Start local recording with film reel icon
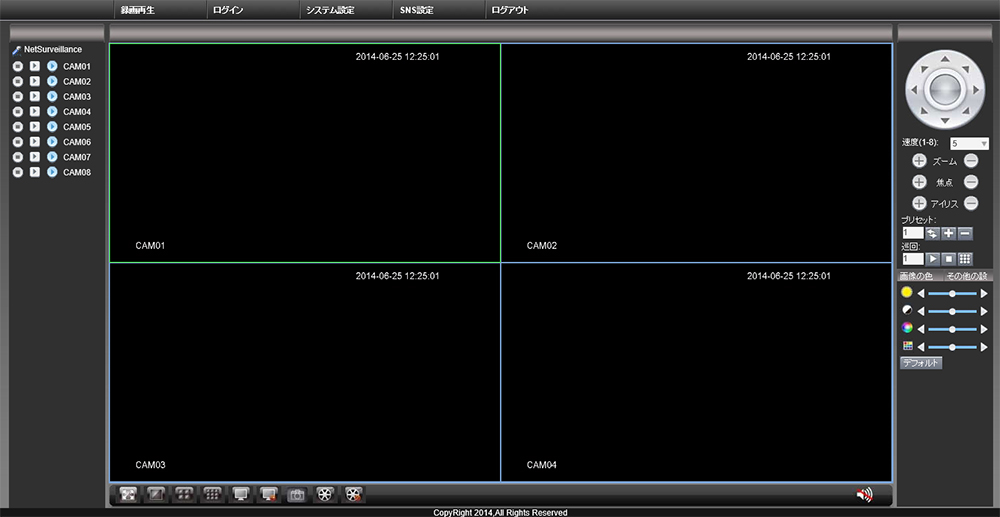This screenshot has width=1000, height=517. [x=325, y=494]
